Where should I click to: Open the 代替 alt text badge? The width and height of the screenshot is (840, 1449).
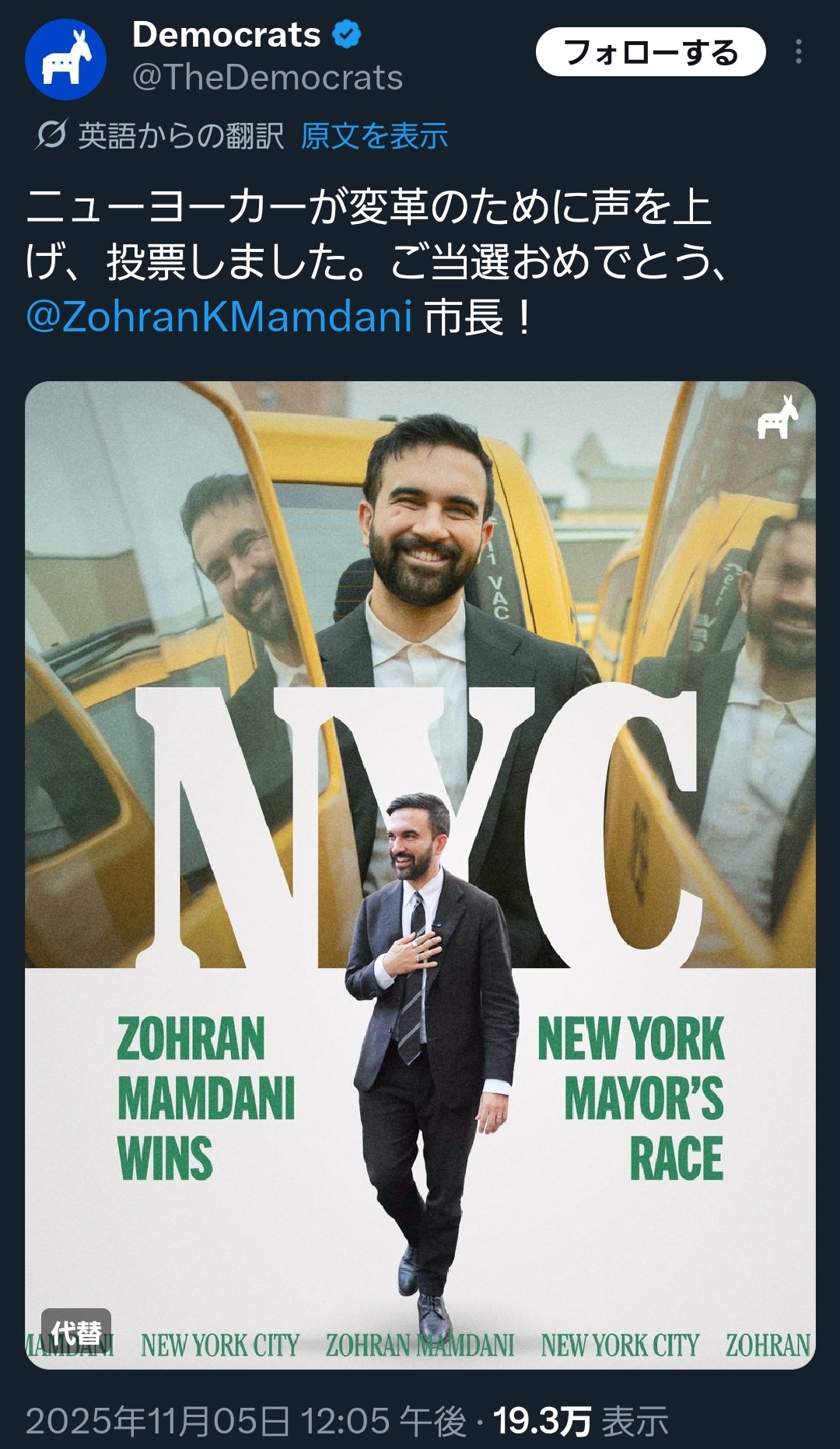76,1332
